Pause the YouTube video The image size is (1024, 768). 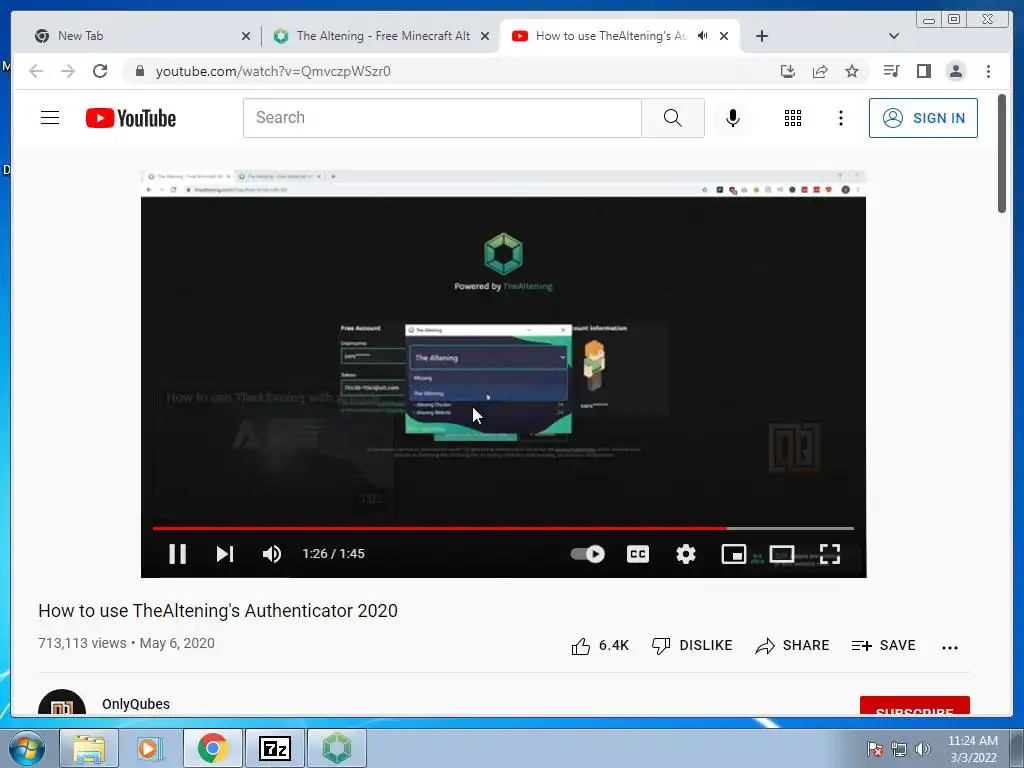pyautogui.click(x=178, y=554)
